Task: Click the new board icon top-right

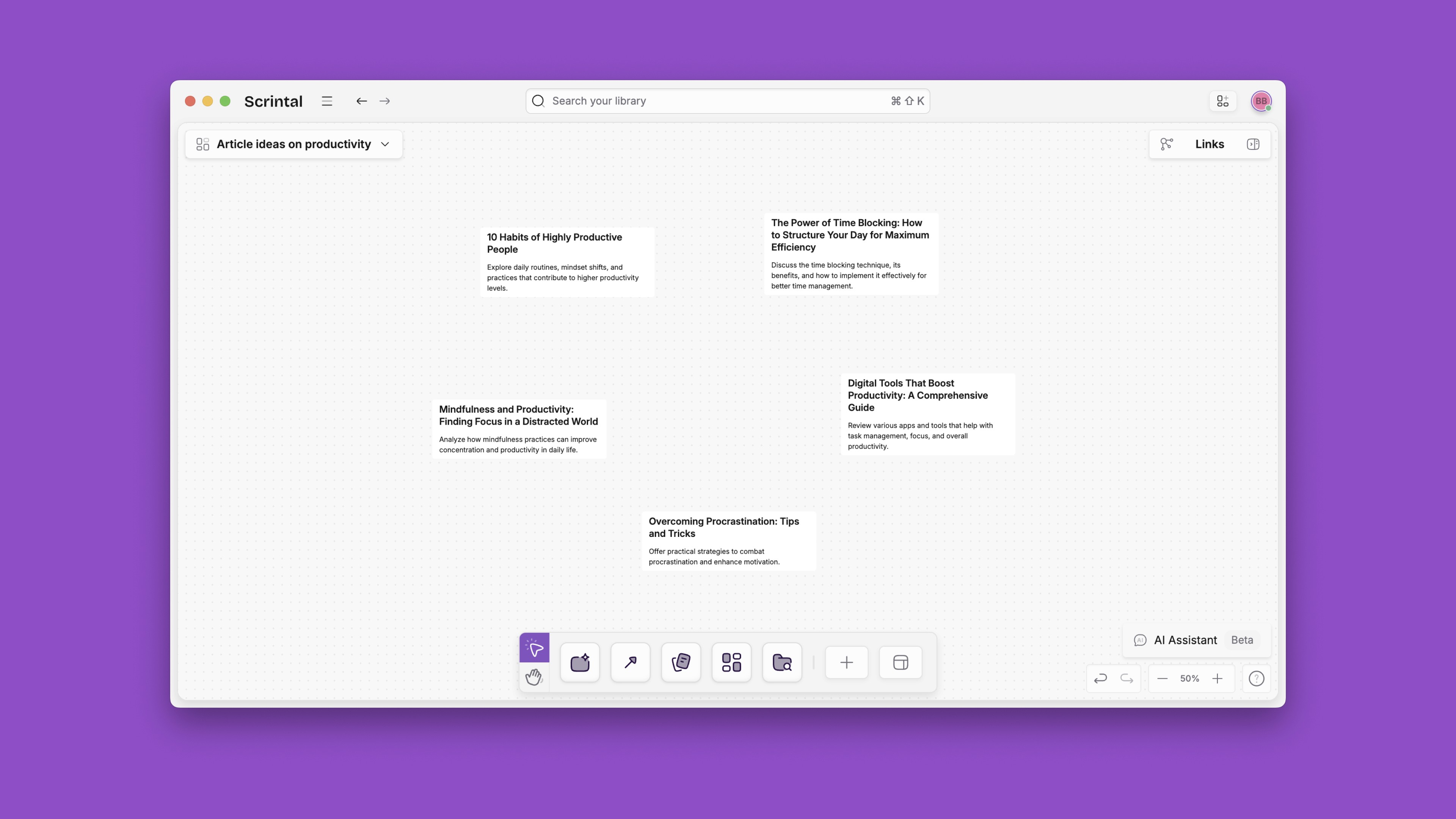Action: pyautogui.click(x=1222, y=101)
